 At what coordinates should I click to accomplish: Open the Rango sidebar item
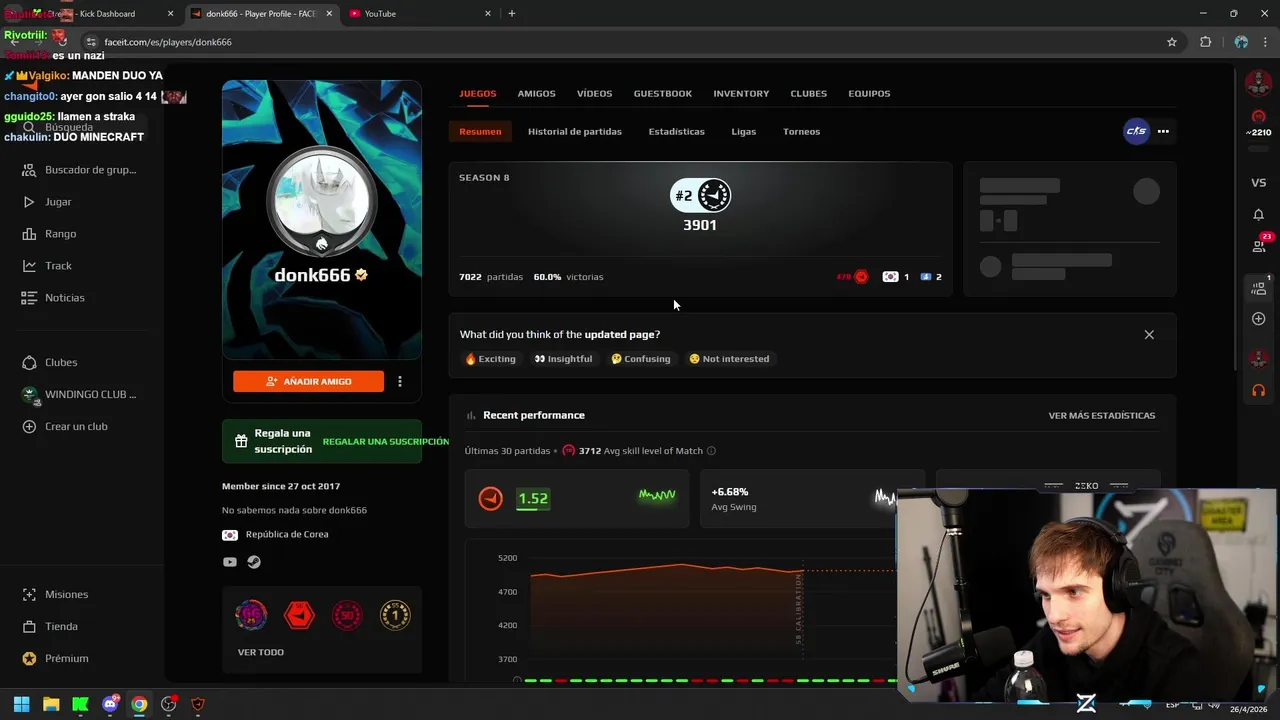[x=50, y=234]
